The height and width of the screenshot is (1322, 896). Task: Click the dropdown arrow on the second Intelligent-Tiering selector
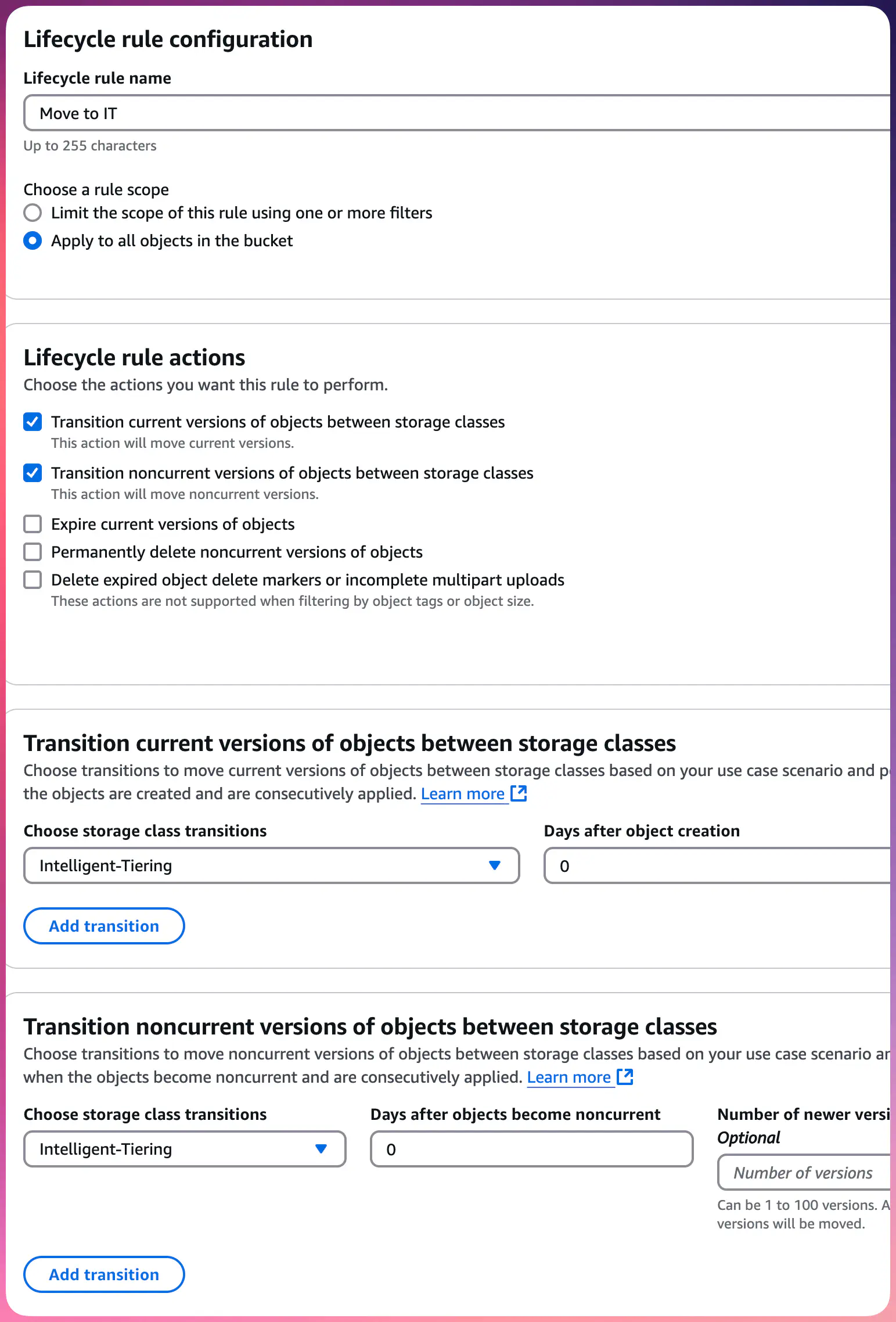click(322, 1149)
